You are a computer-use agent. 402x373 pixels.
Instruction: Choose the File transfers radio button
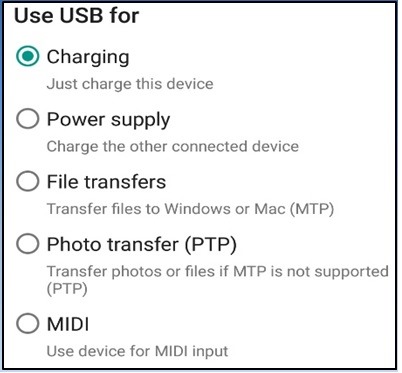[28, 181]
